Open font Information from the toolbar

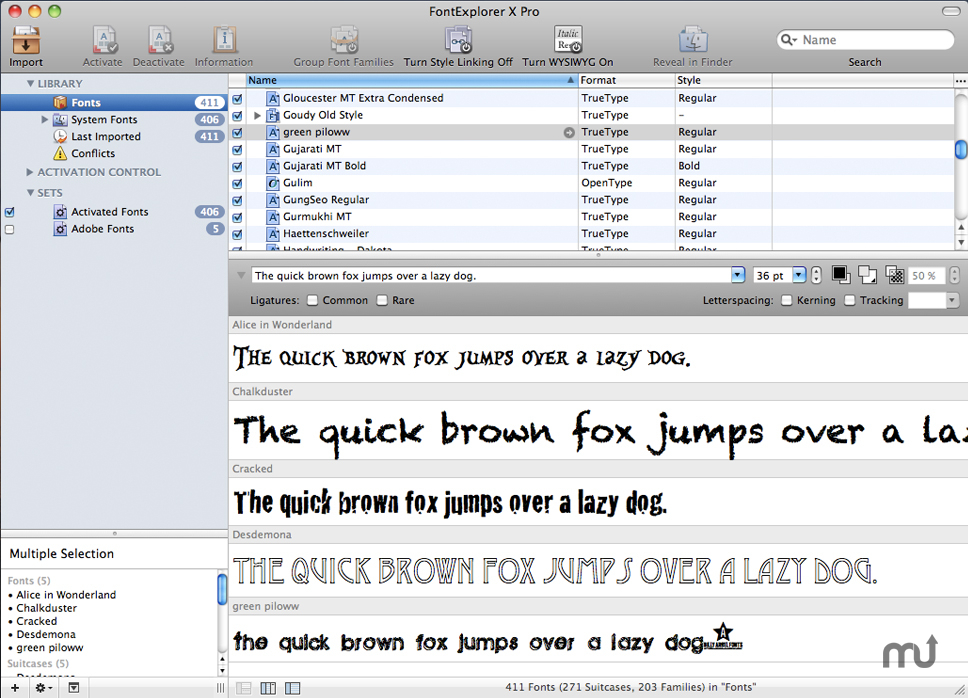(222, 38)
